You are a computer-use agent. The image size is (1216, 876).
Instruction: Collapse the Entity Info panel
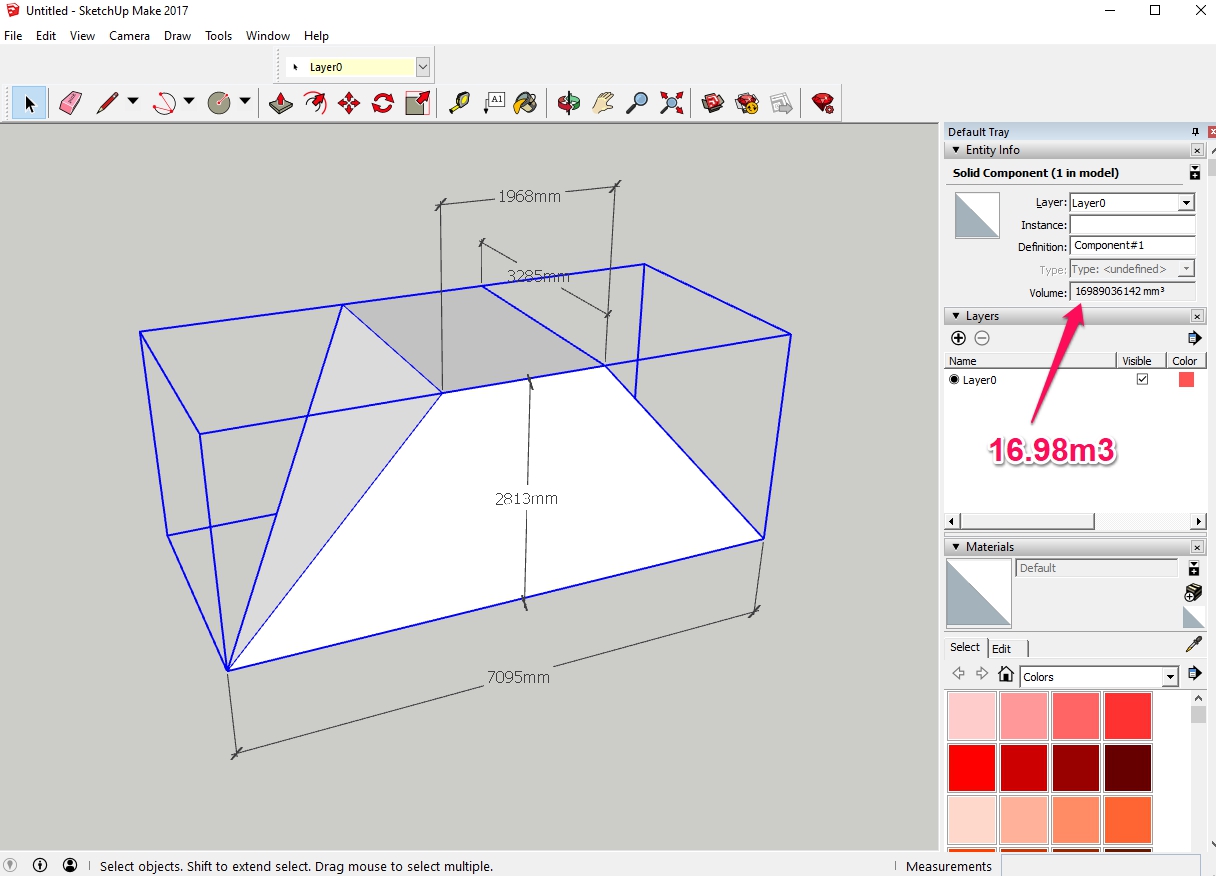click(956, 150)
